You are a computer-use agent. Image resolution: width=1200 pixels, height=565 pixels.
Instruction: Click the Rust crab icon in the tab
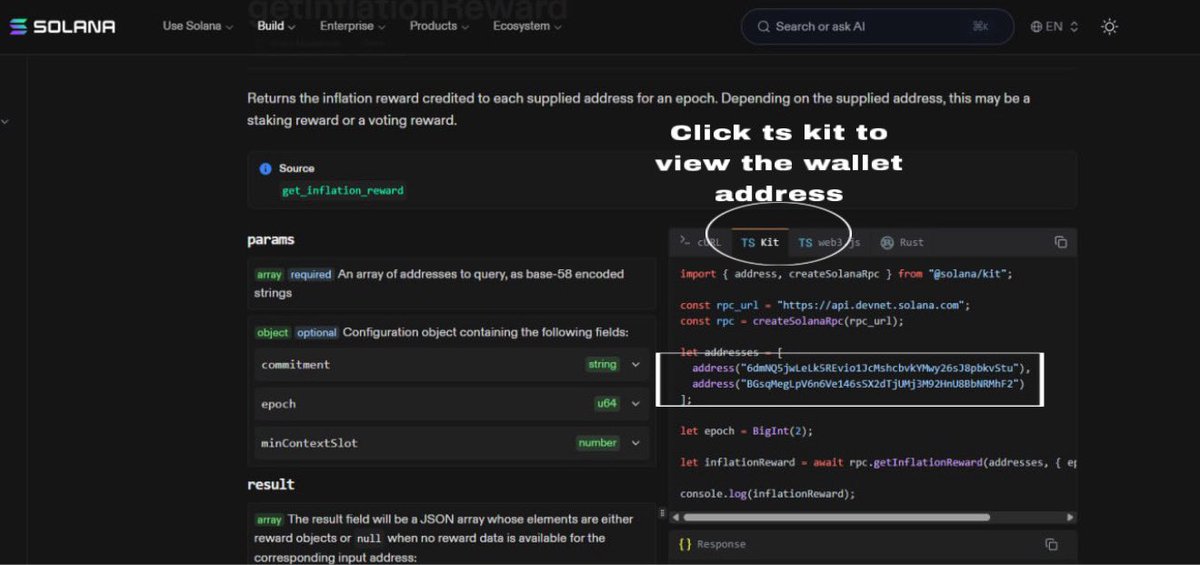pos(886,242)
